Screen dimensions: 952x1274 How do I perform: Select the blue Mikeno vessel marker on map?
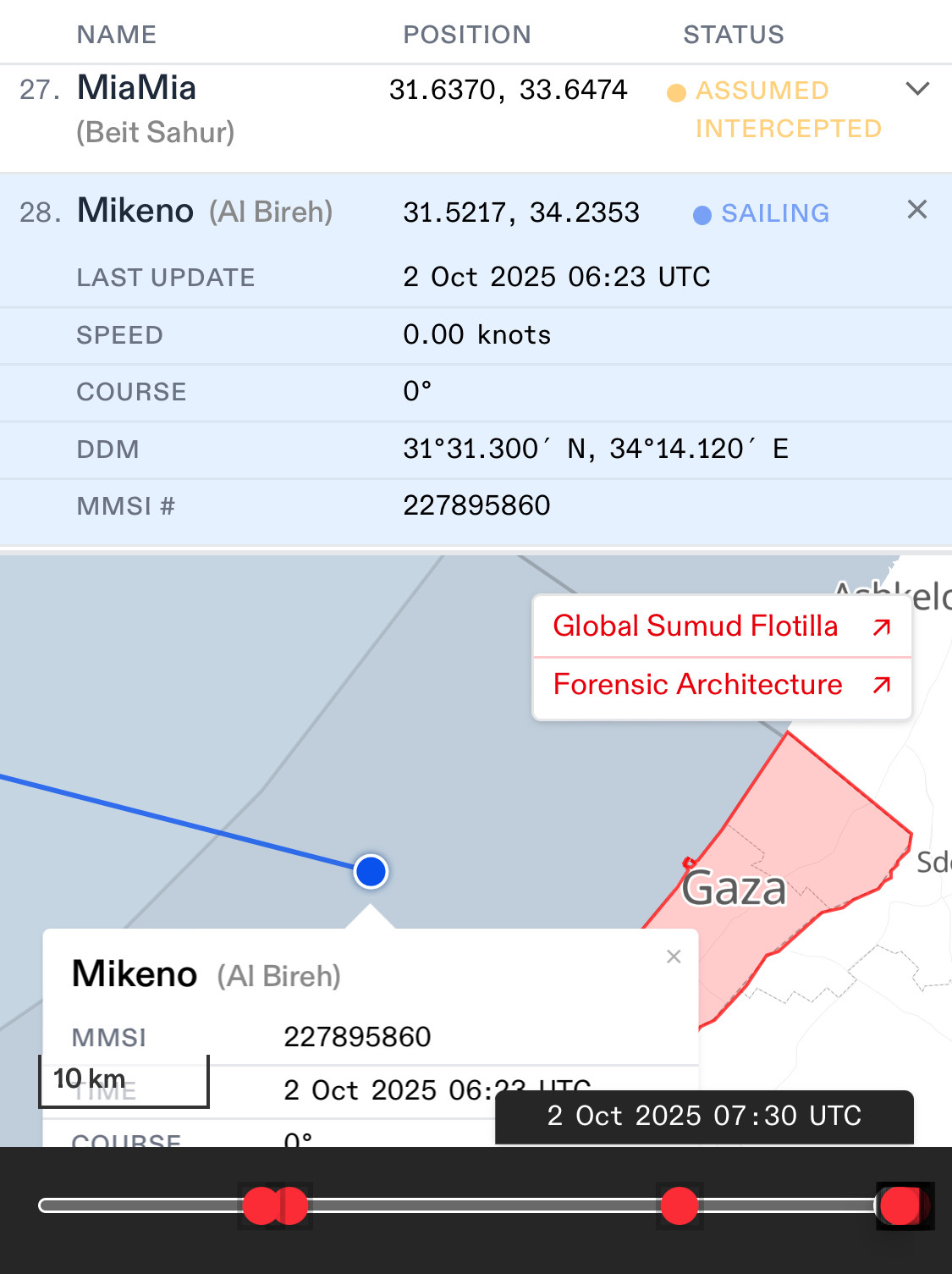pos(371,871)
